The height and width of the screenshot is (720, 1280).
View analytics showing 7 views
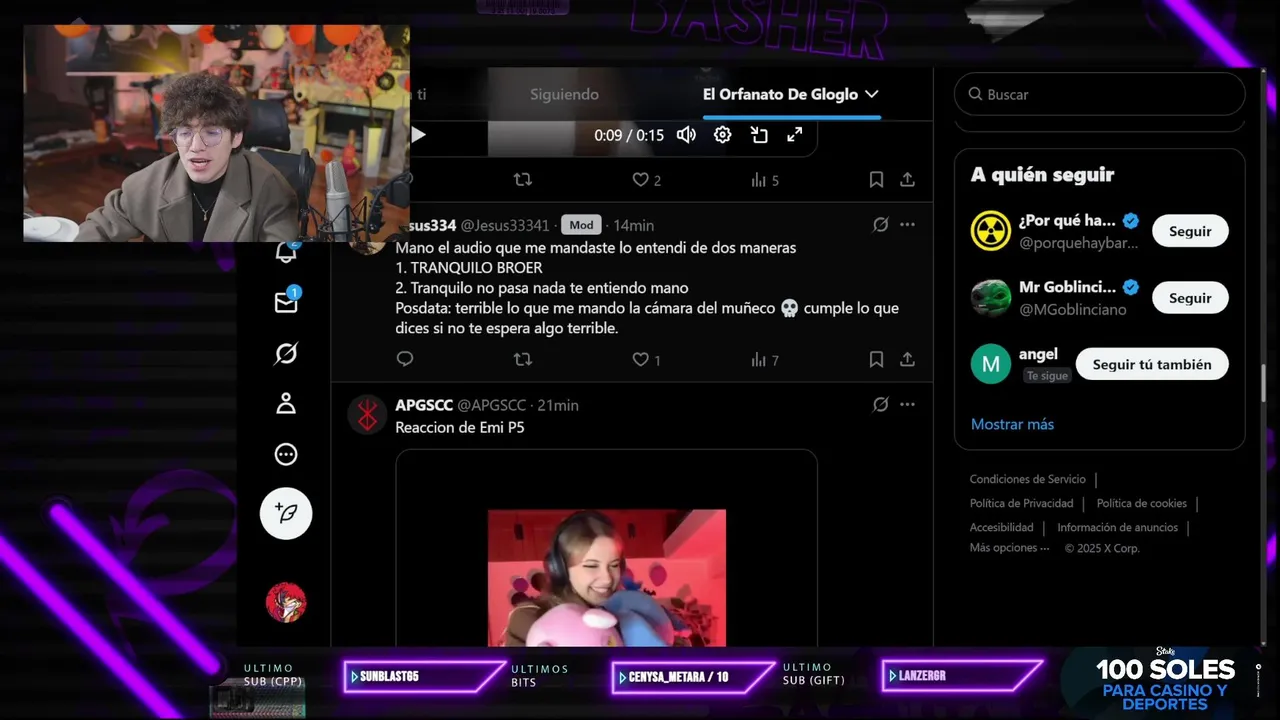pos(765,359)
